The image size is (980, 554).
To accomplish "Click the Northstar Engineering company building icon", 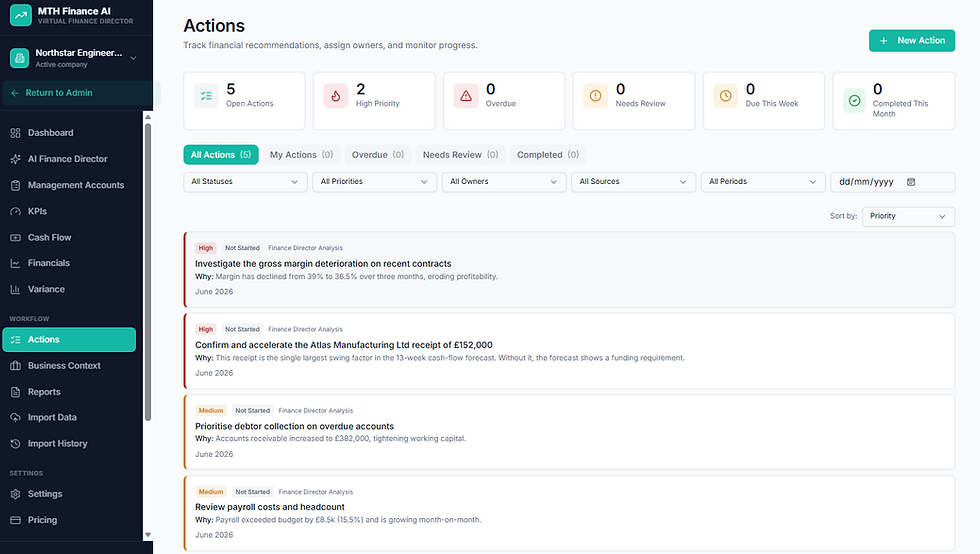I will click(19, 58).
